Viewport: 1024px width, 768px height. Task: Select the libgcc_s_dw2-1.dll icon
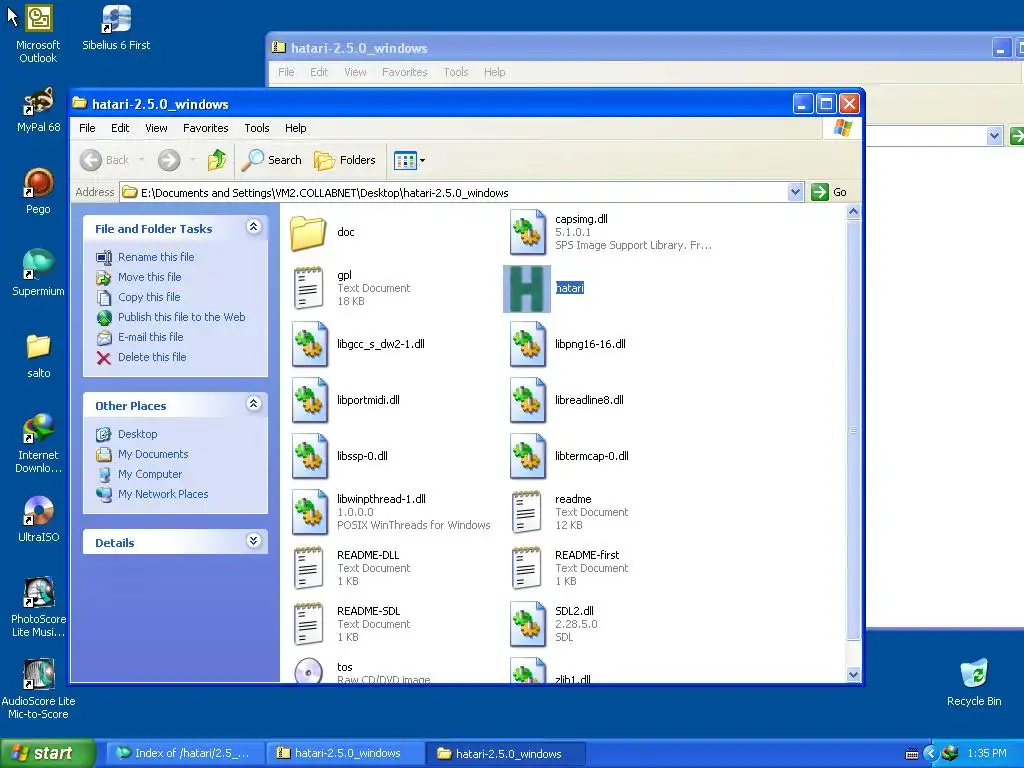(x=310, y=344)
